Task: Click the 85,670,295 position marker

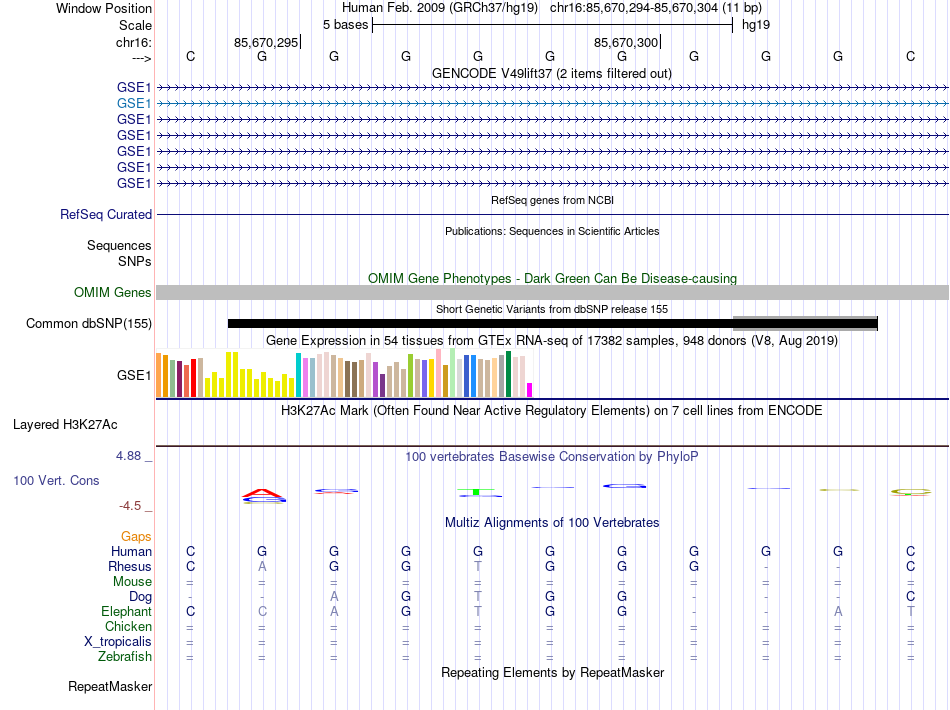Action: (266, 42)
